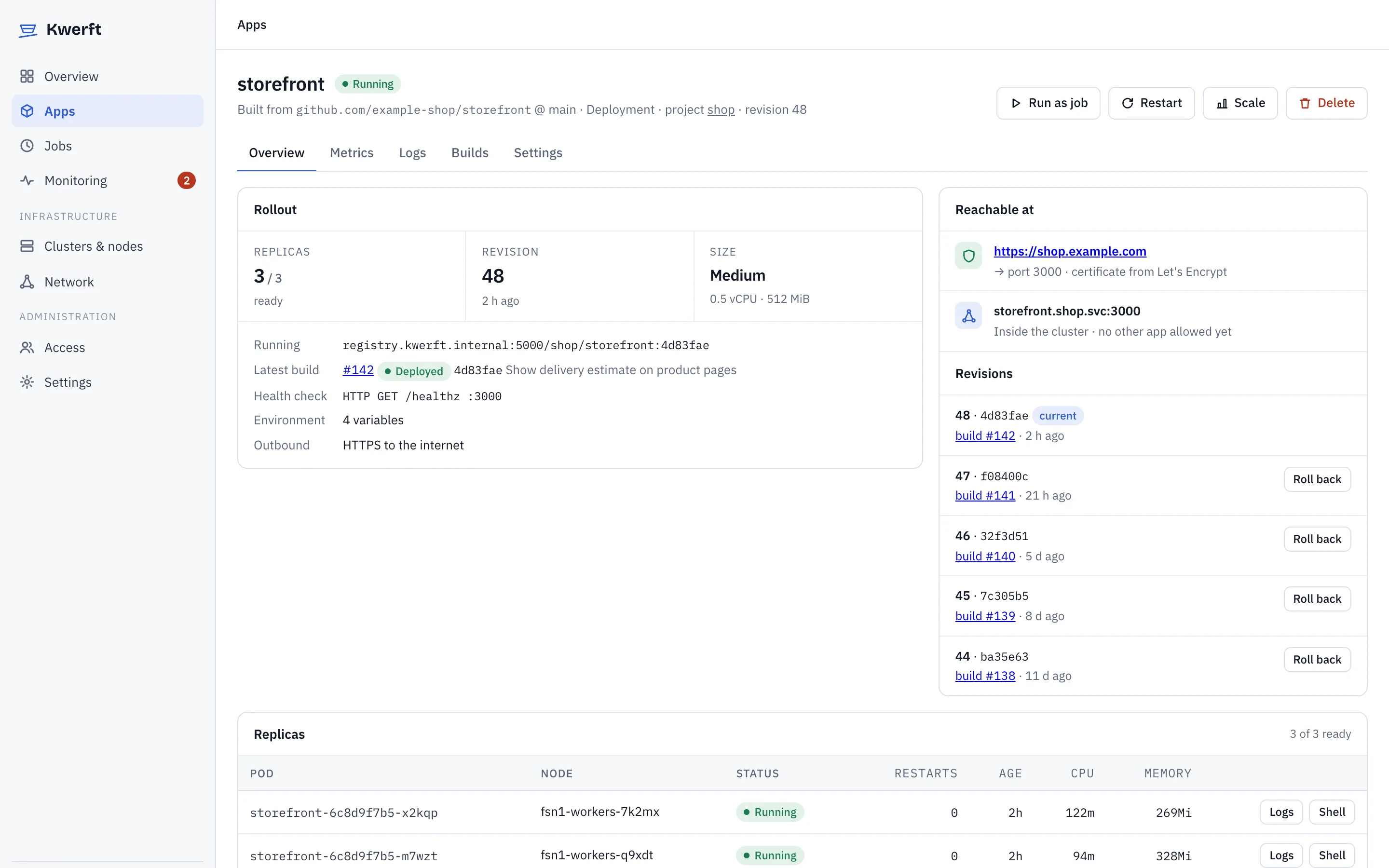1389x868 pixels.
Task: Open build #138 link under revision 44
Action: click(985, 676)
